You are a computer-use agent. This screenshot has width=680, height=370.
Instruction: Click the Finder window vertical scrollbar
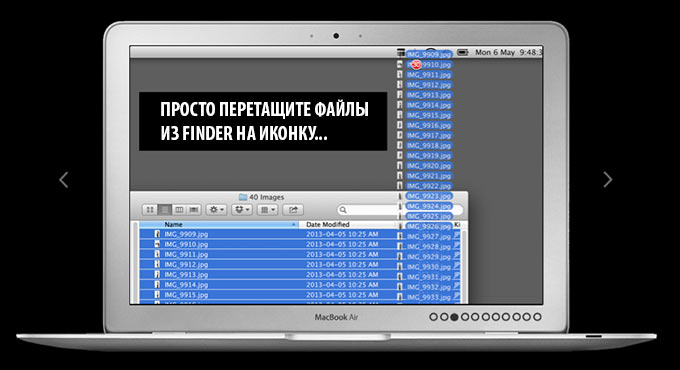tap(464, 267)
